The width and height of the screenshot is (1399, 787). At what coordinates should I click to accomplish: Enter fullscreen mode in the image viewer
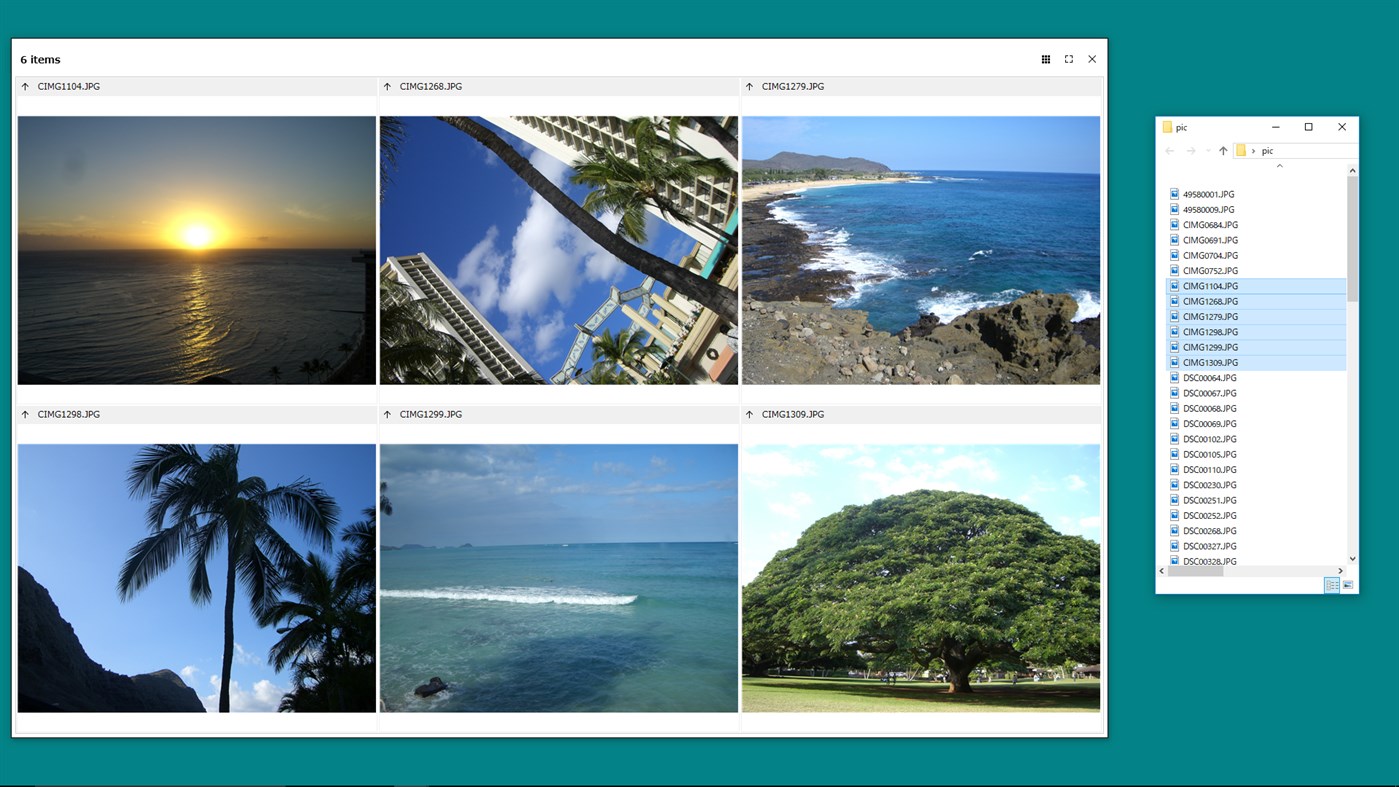tap(1068, 59)
